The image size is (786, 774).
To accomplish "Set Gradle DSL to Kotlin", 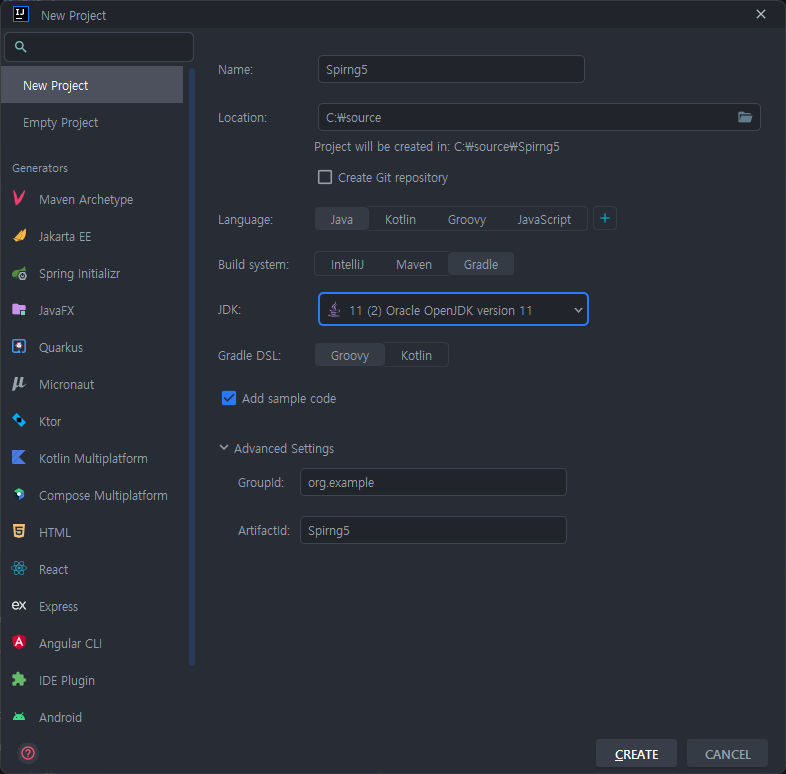I will (416, 355).
